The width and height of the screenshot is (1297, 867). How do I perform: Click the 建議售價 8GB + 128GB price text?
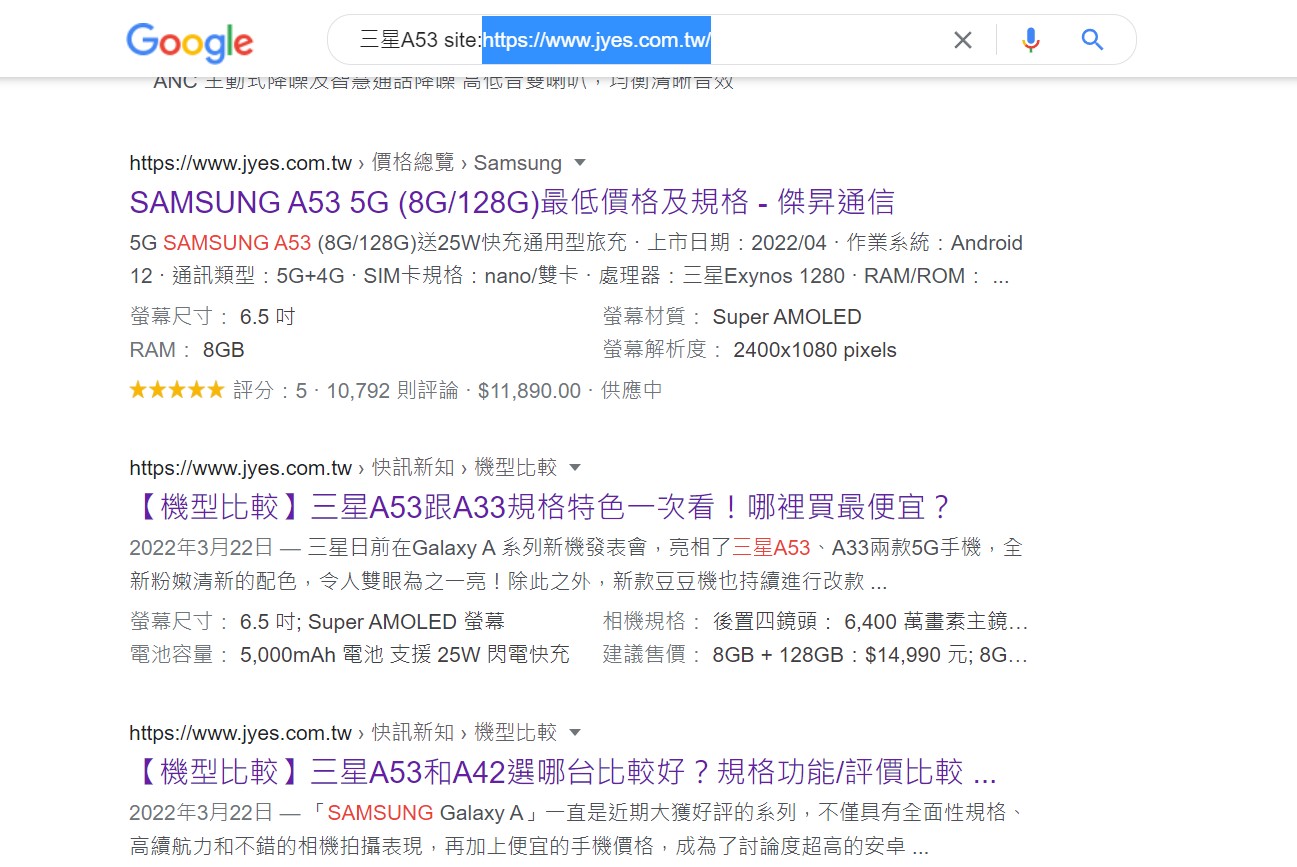pyautogui.click(x=815, y=655)
